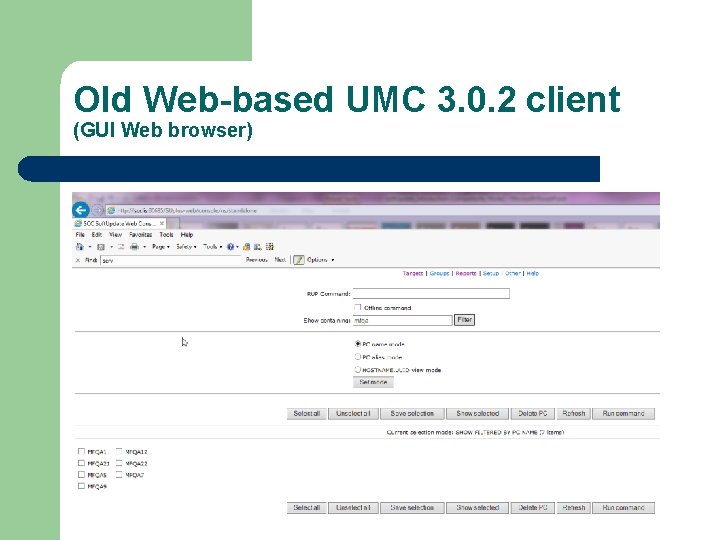
Task: Click the Find text box
Action: pos(170,260)
